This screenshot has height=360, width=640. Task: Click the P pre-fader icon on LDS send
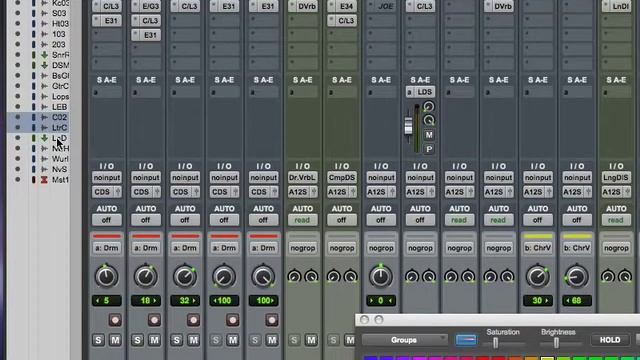(x=429, y=149)
